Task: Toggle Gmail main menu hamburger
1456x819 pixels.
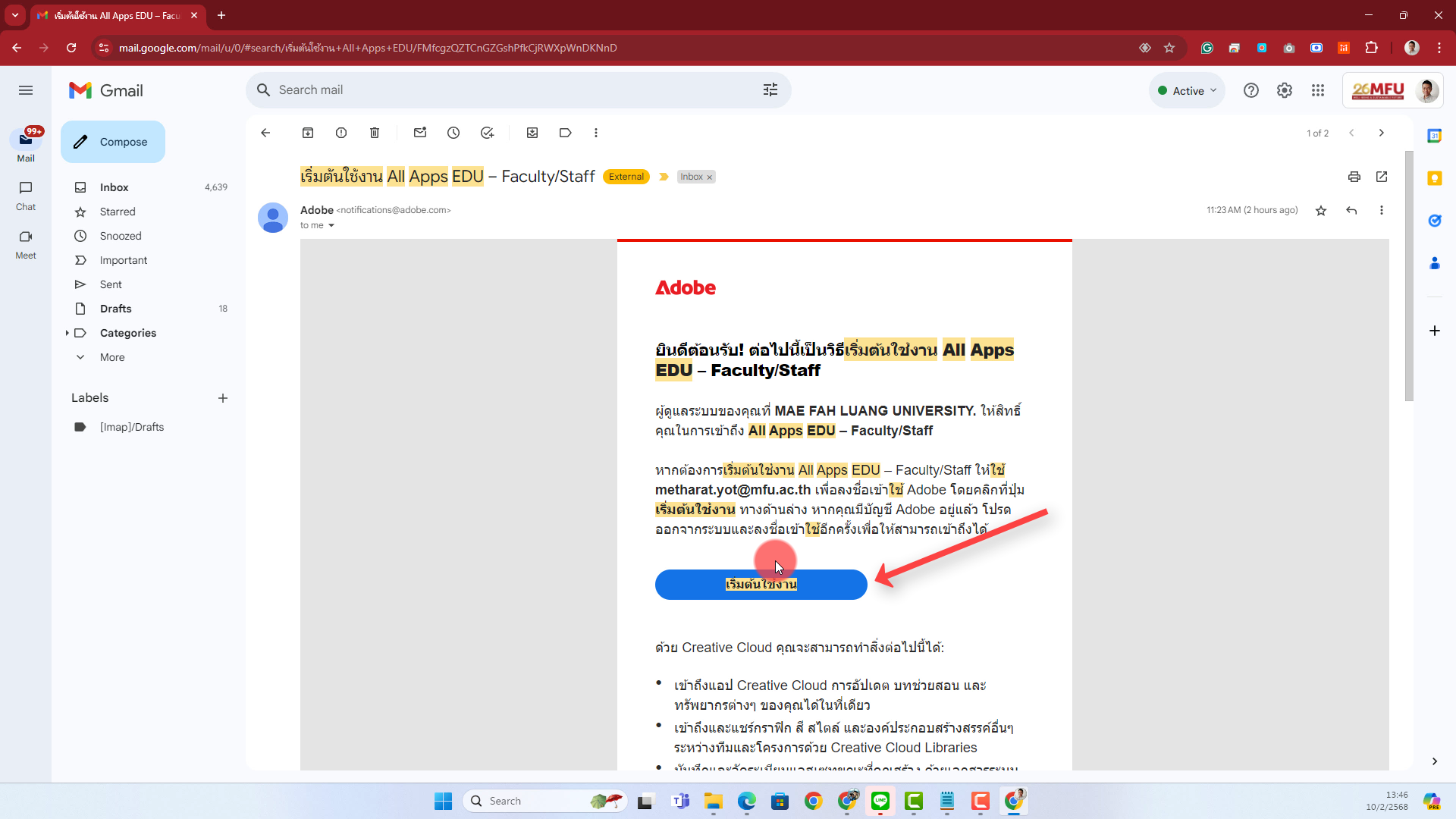Action: 26,90
